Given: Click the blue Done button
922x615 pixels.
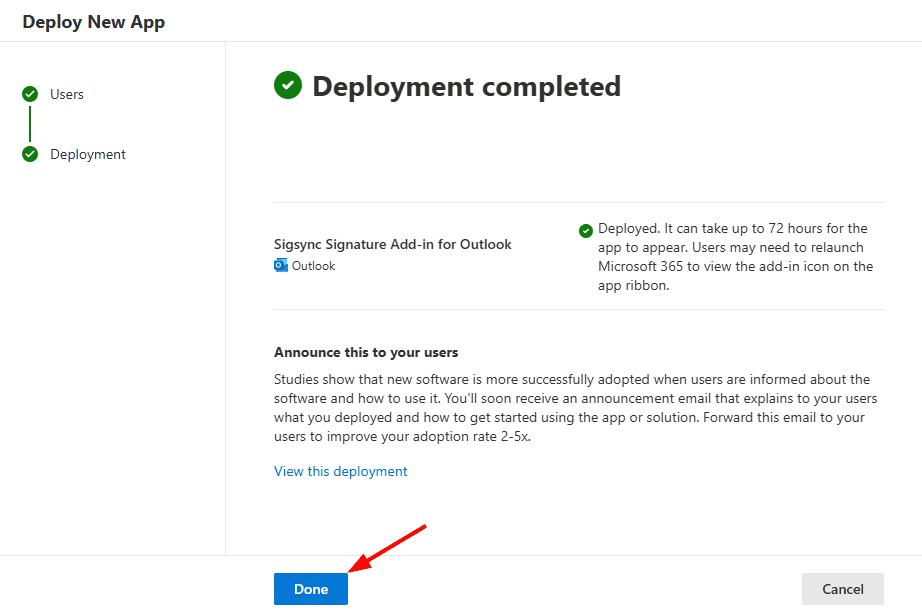Looking at the screenshot, I should (x=310, y=589).
